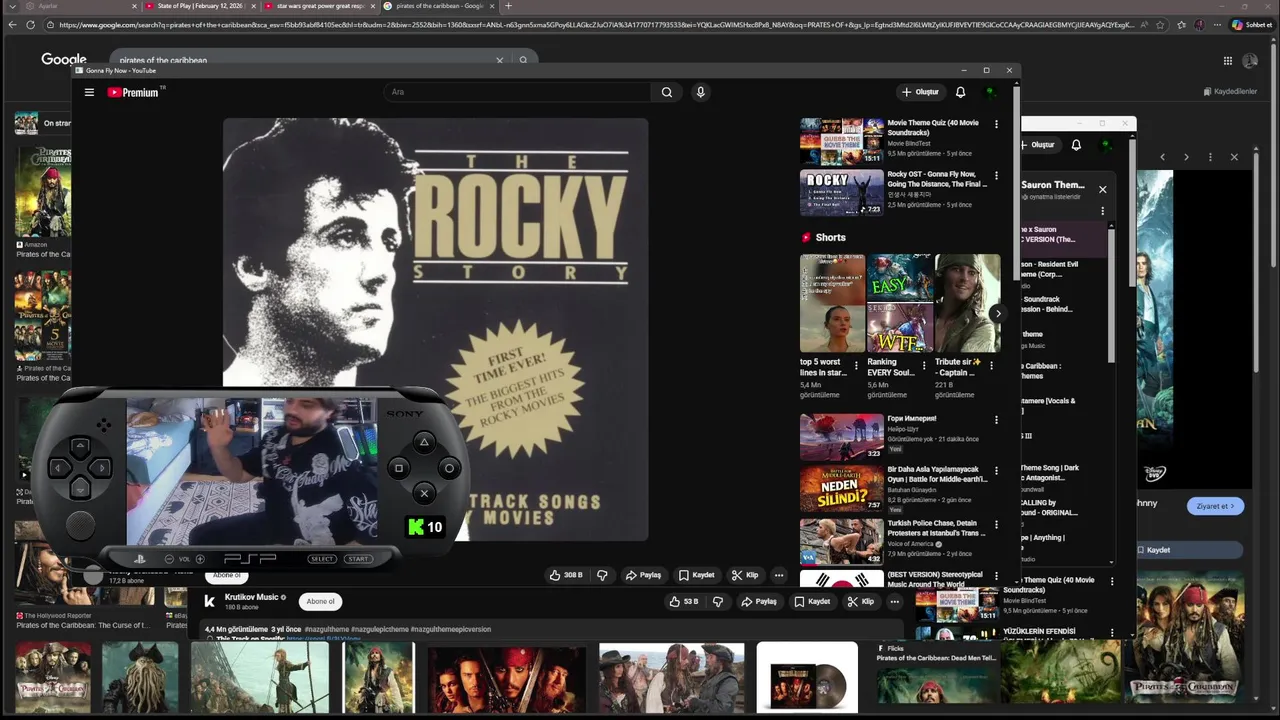Open options menu for Горы Империя video
This screenshot has height=720, width=1280.
[996, 420]
